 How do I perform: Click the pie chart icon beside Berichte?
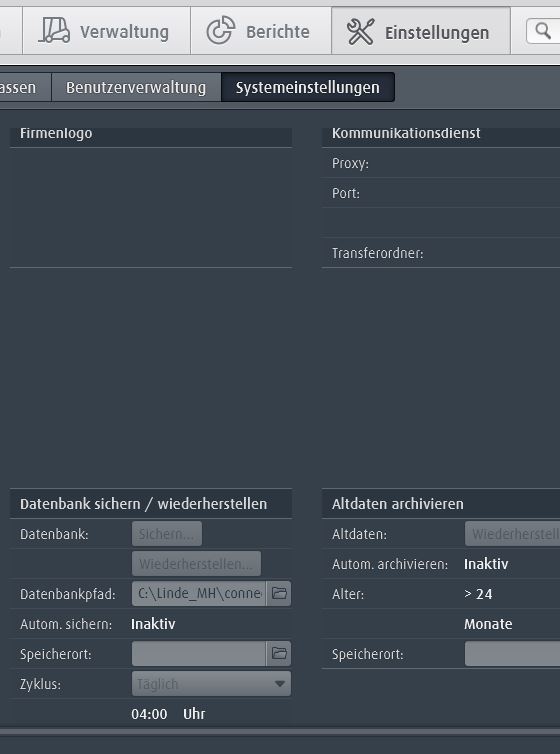[x=221, y=31]
